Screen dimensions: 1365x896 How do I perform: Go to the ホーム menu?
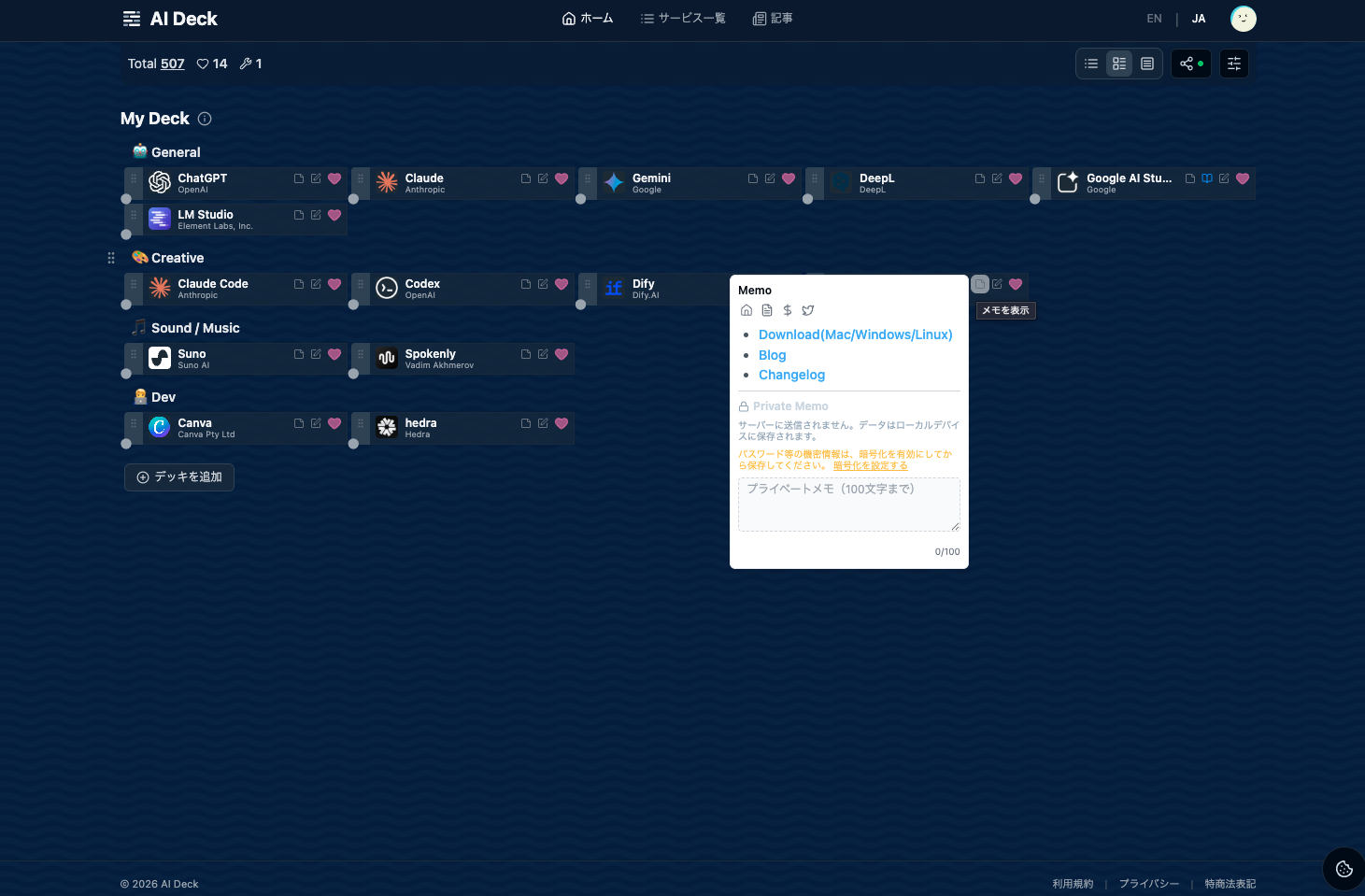click(588, 19)
